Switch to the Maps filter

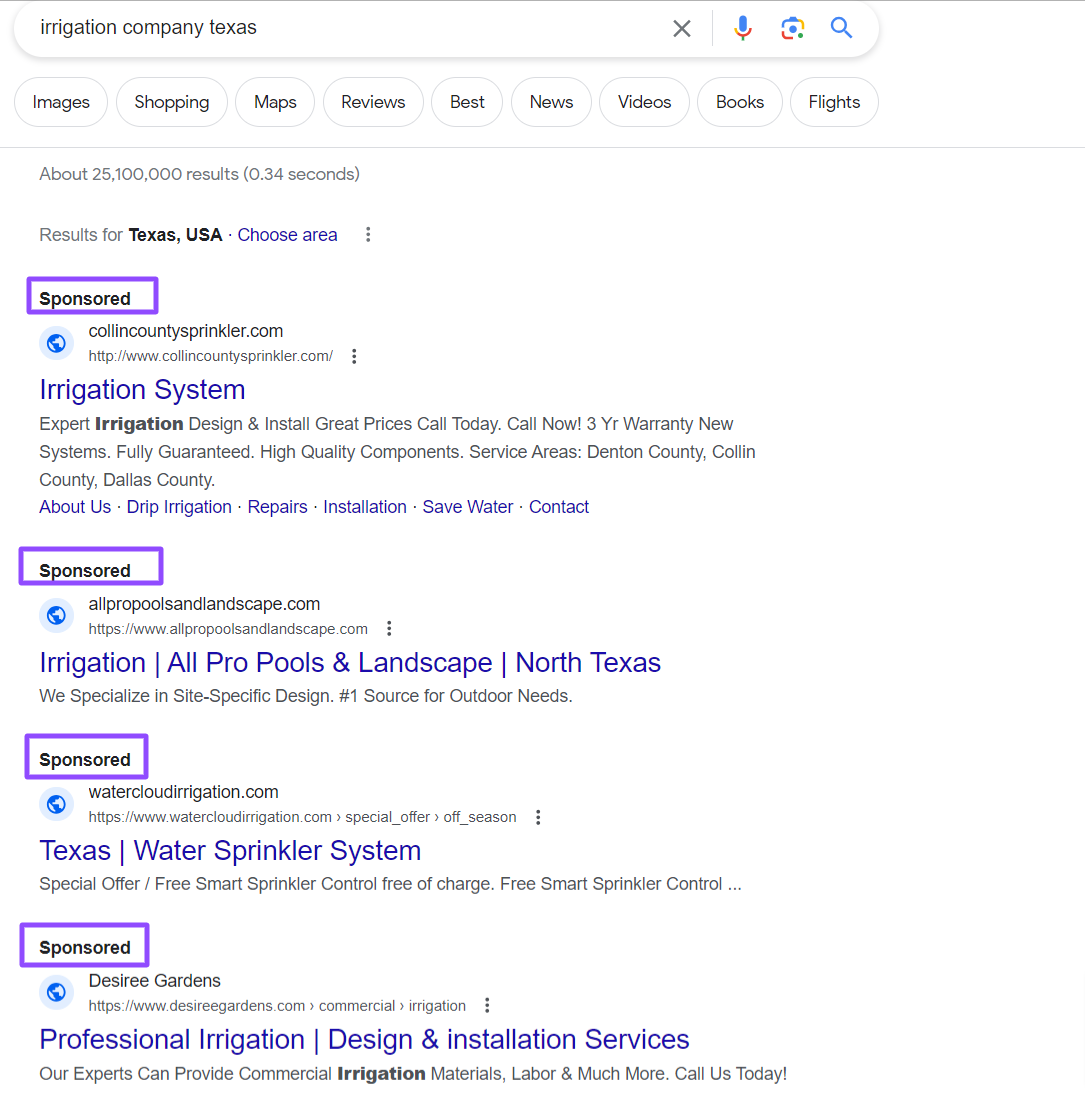tap(275, 102)
